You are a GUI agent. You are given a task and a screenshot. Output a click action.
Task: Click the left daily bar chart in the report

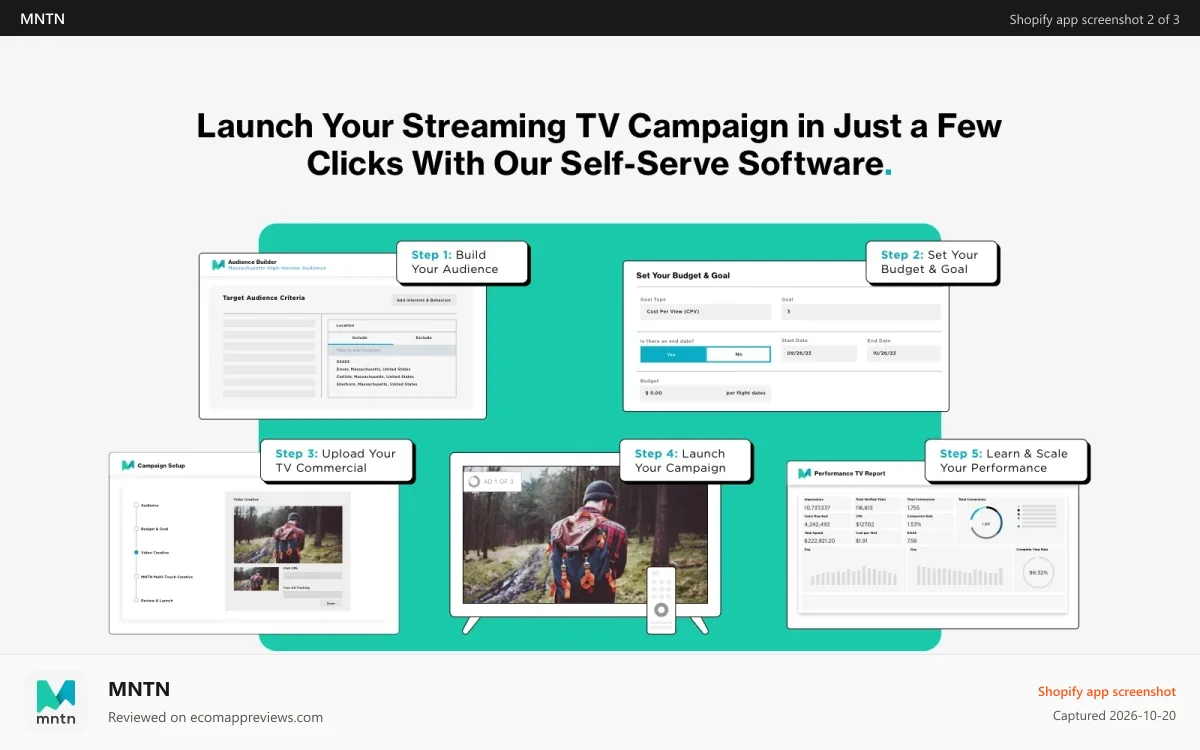[854, 575]
